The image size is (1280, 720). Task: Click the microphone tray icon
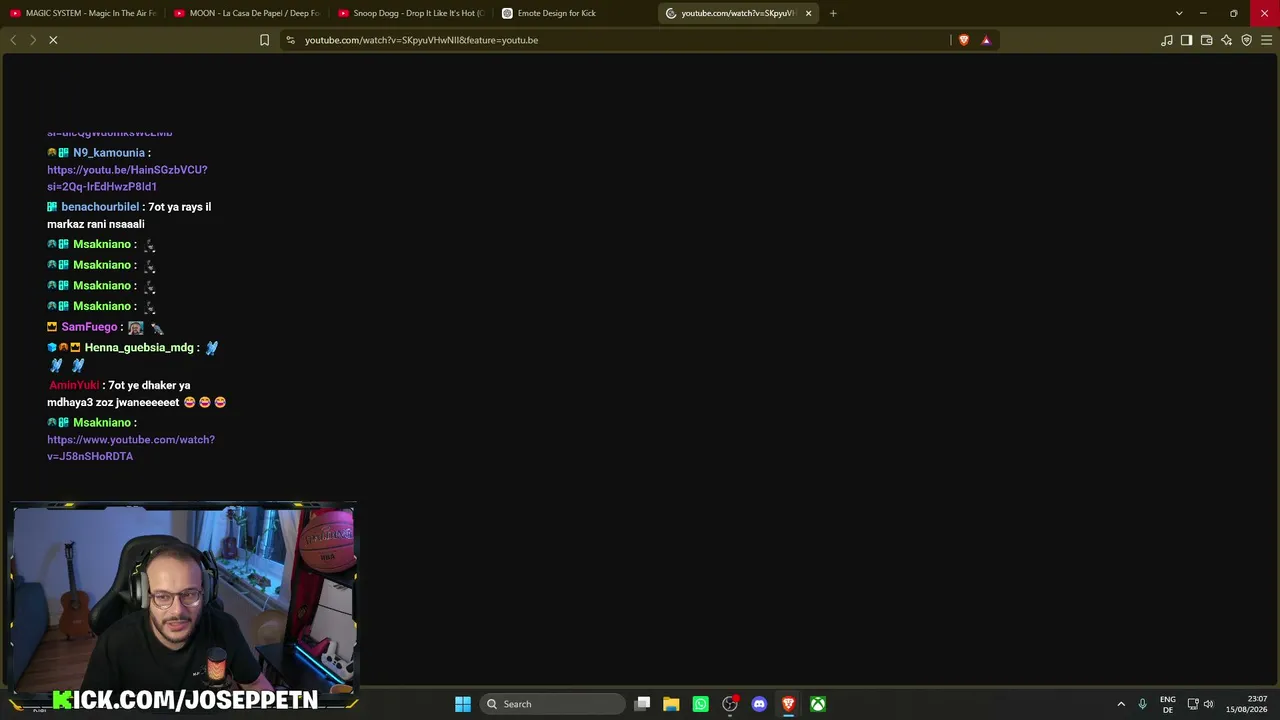tap(1142, 704)
